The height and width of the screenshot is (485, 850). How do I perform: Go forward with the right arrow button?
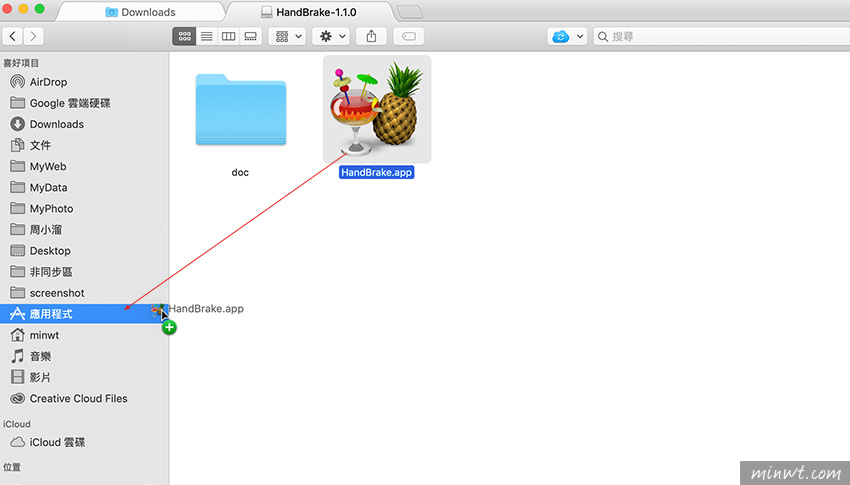pyautogui.click(x=34, y=36)
